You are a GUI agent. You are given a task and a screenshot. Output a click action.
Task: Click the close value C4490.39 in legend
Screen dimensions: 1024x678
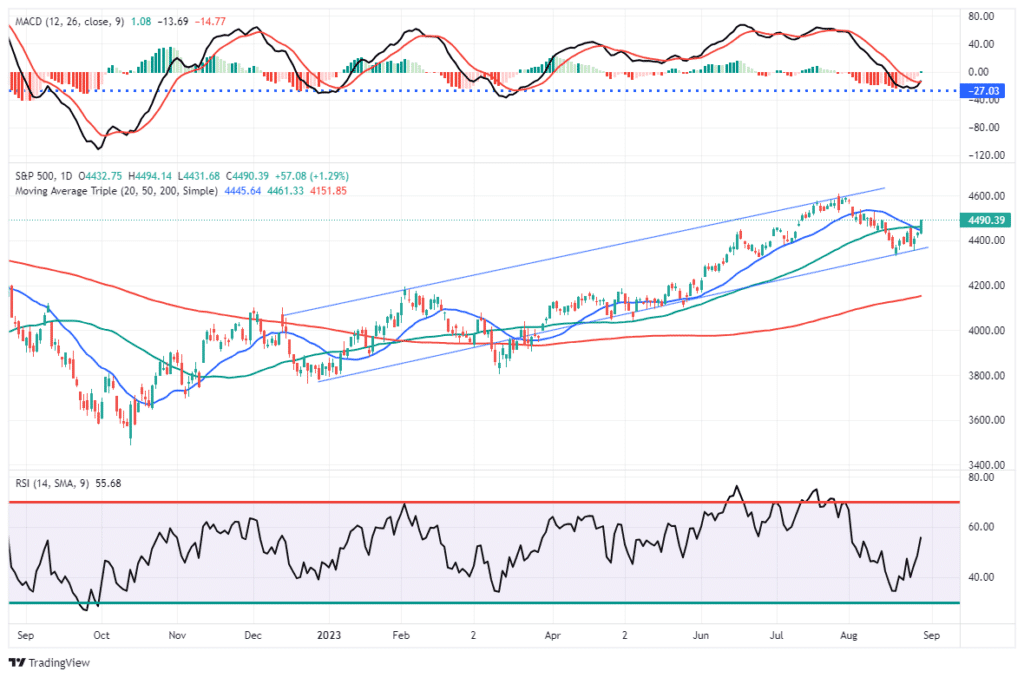pos(248,176)
